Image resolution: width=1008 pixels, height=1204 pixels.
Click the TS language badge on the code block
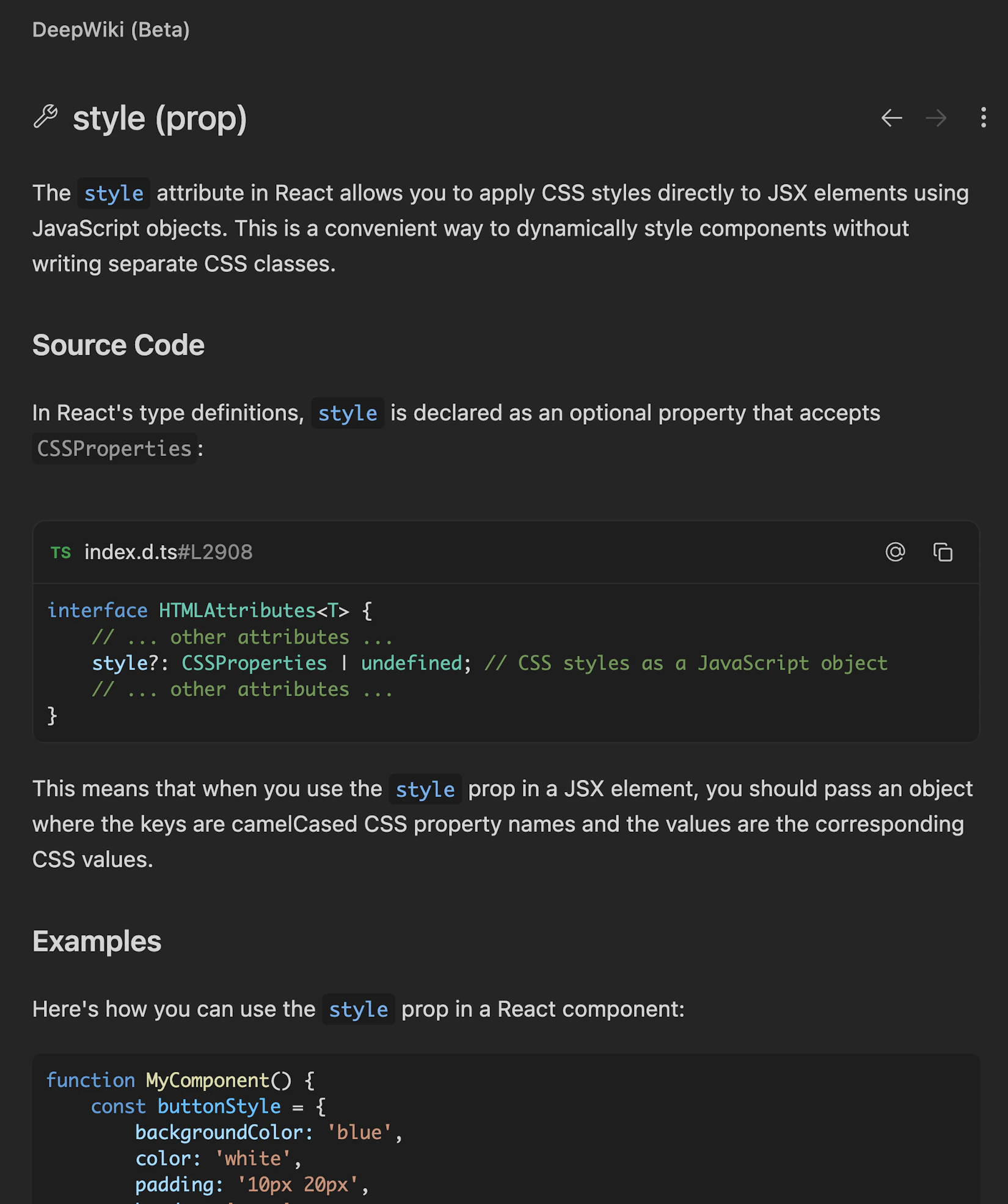(61, 552)
